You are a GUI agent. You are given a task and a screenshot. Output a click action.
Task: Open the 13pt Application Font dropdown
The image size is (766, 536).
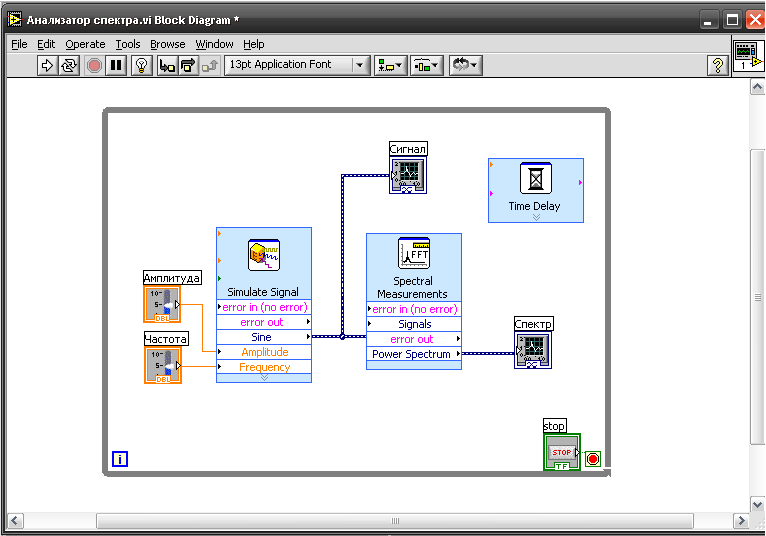tap(297, 64)
